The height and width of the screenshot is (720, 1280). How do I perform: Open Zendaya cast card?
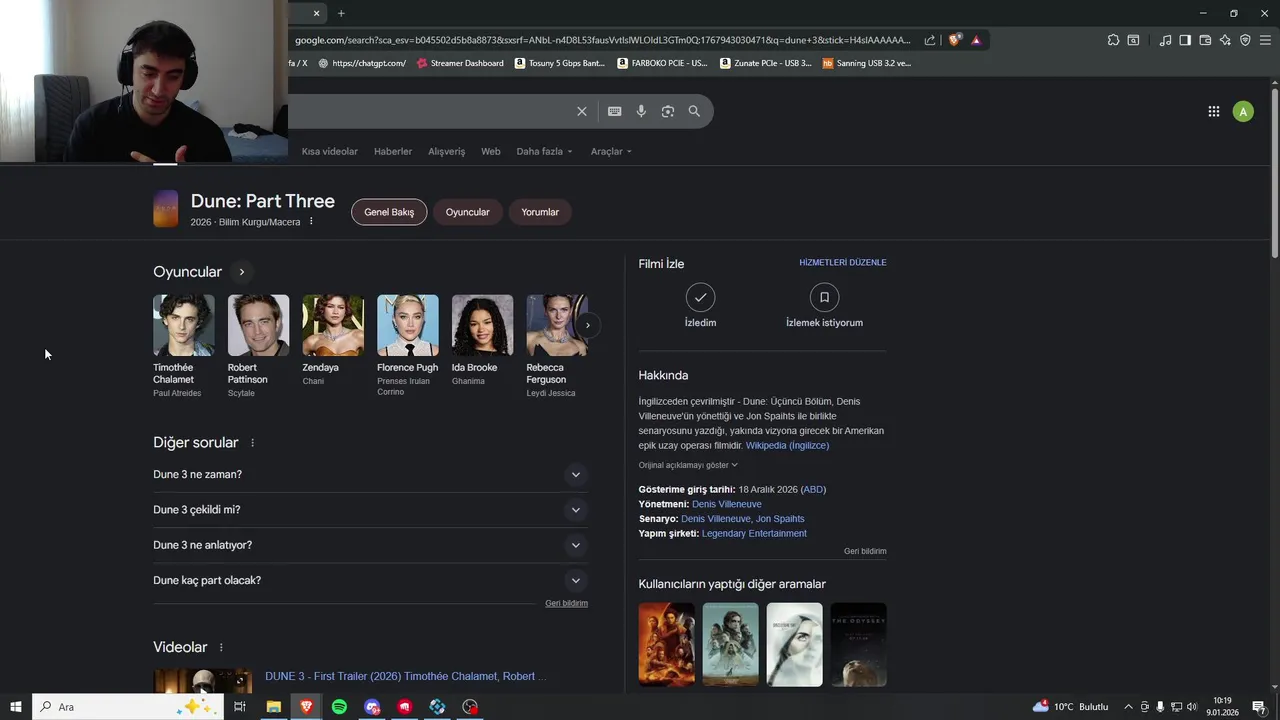tap(333, 340)
